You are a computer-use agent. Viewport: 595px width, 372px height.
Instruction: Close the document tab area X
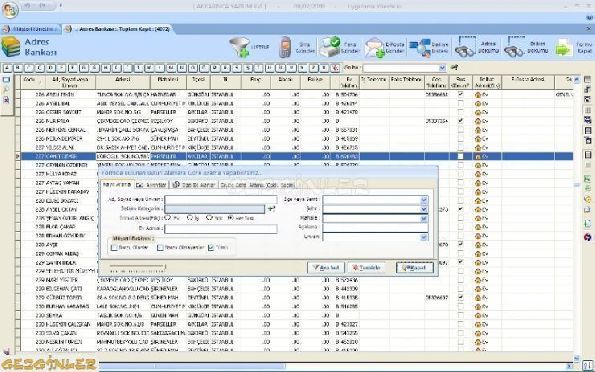point(589,29)
